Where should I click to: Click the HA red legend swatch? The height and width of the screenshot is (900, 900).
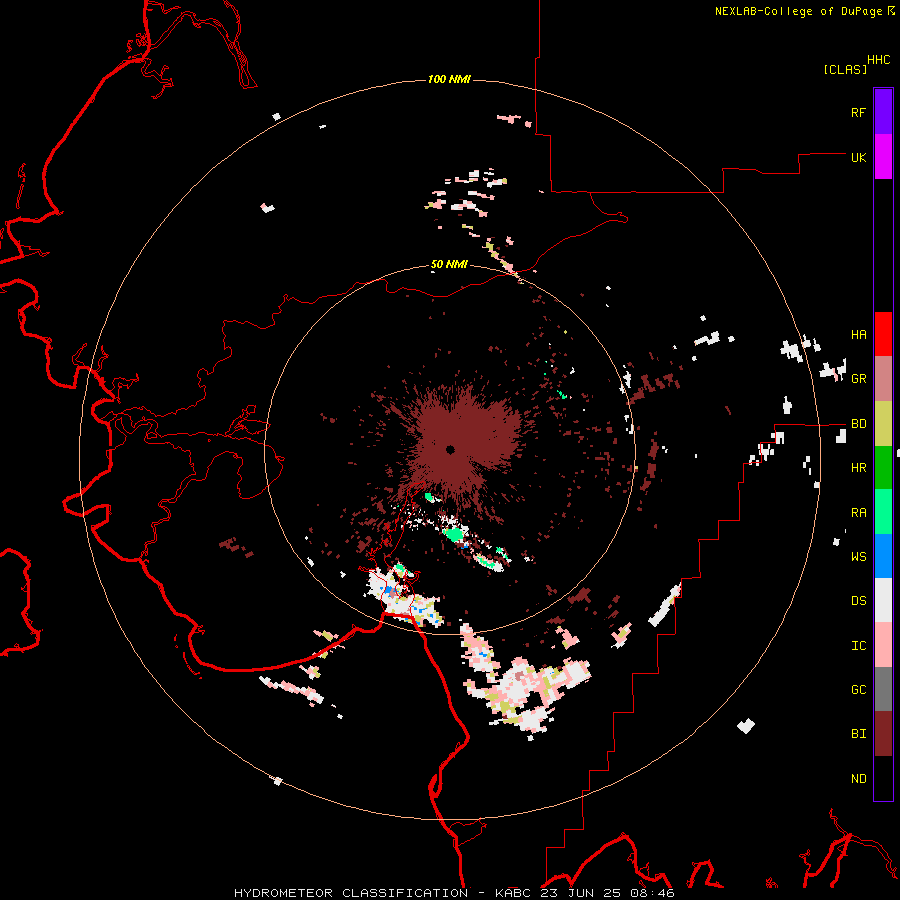(x=883, y=334)
